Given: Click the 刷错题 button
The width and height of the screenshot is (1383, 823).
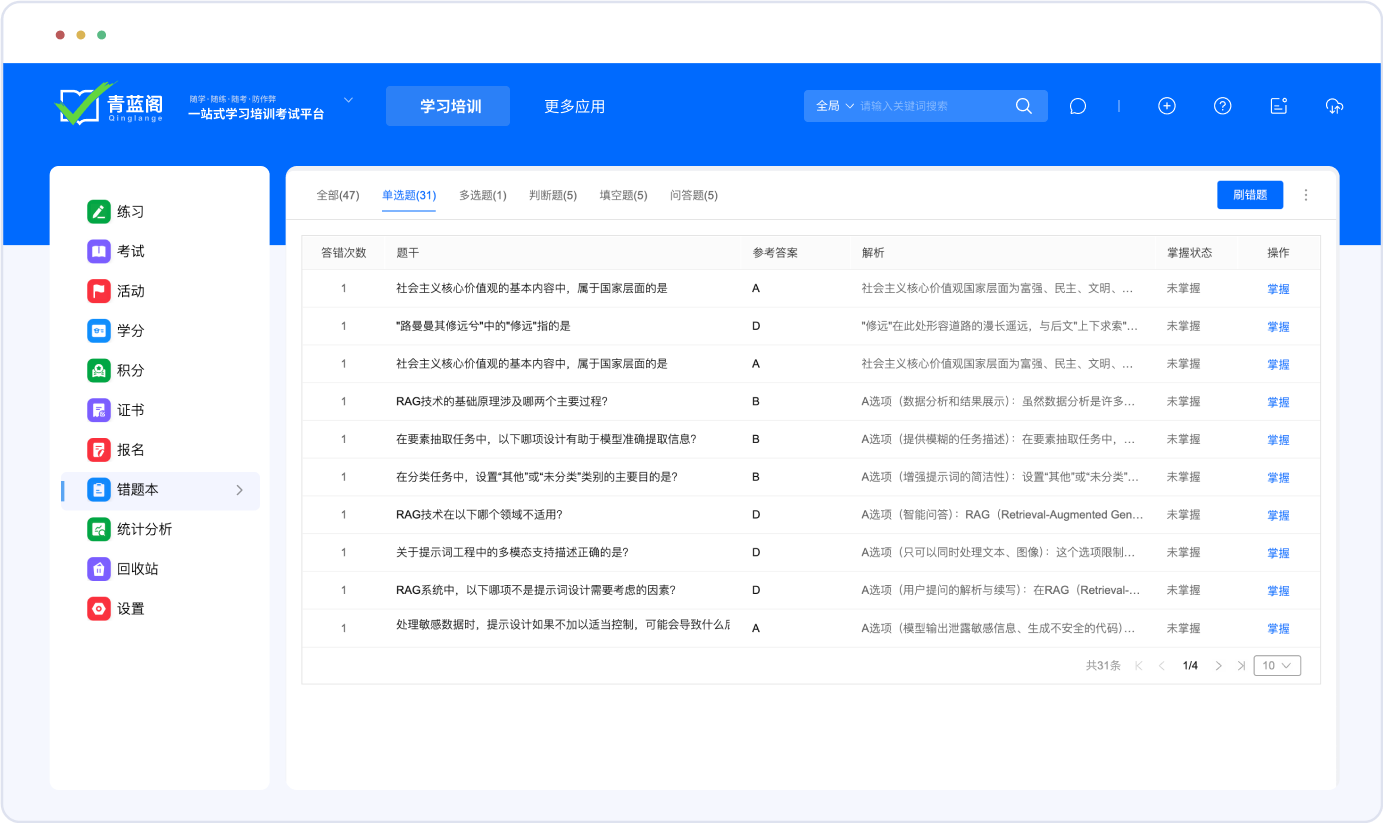Looking at the screenshot, I should point(1249,195).
